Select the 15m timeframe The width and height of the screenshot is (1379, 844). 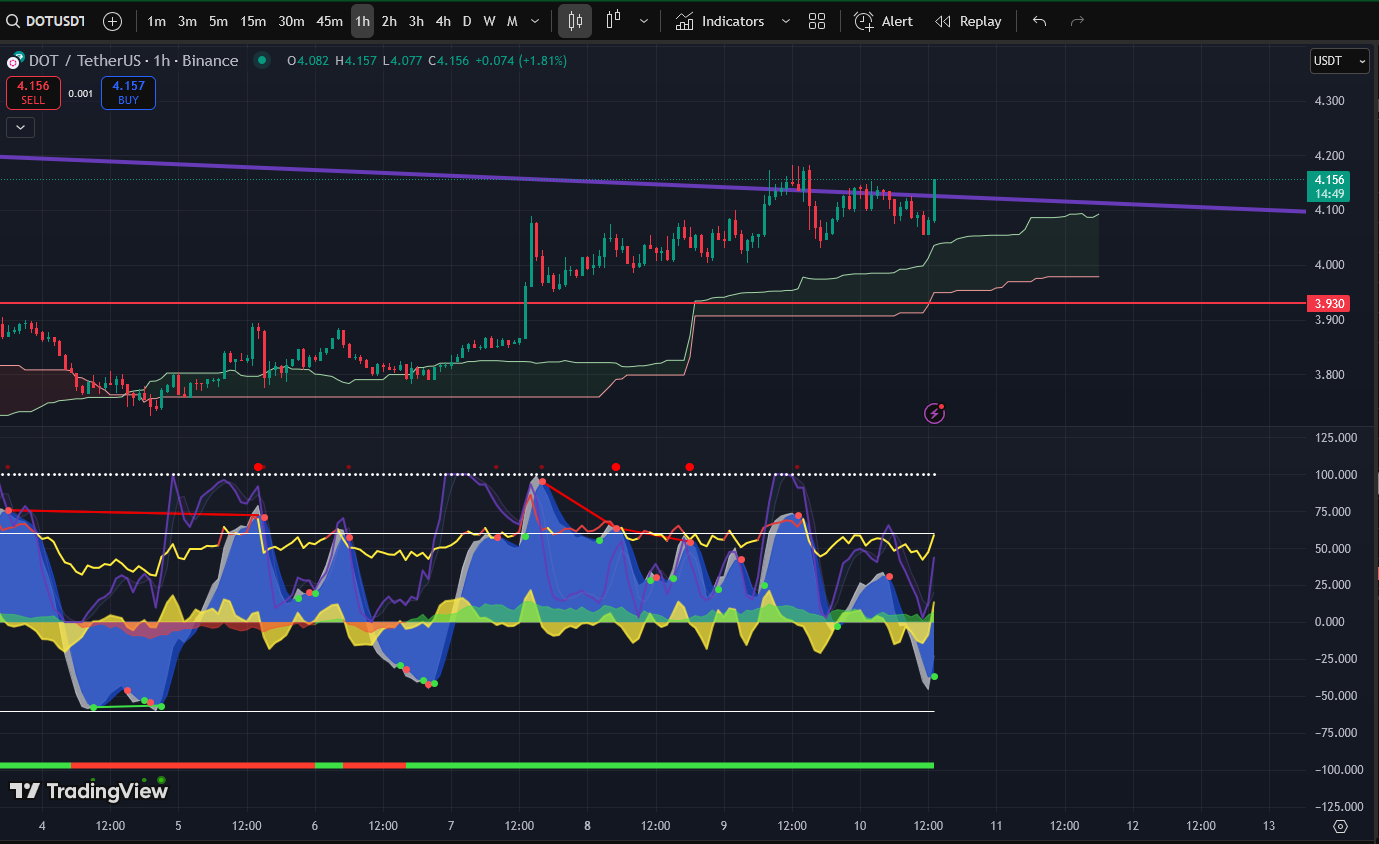click(253, 21)
